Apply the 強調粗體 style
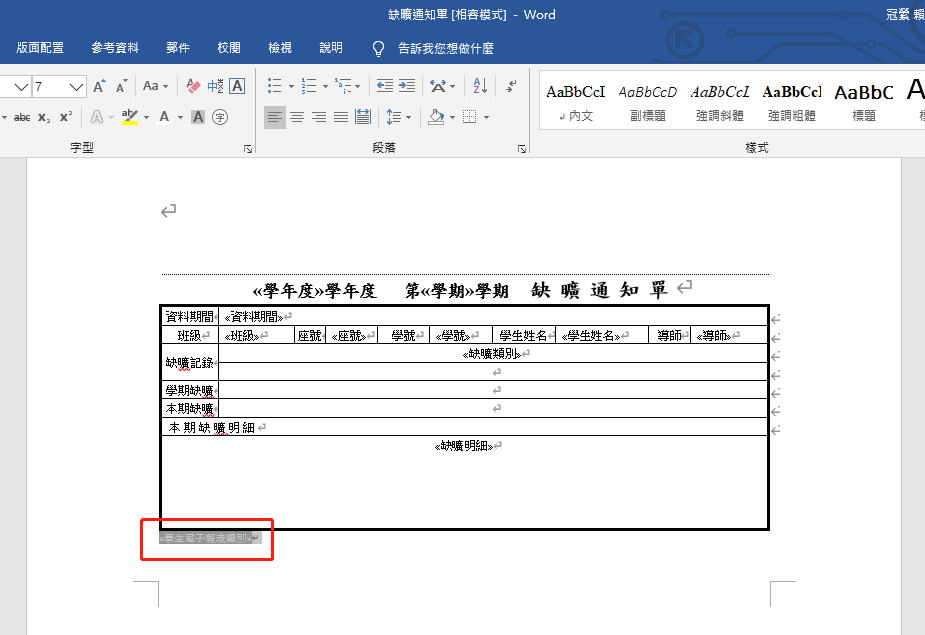The width and height of the screenshot is (925, 635). 792,103
